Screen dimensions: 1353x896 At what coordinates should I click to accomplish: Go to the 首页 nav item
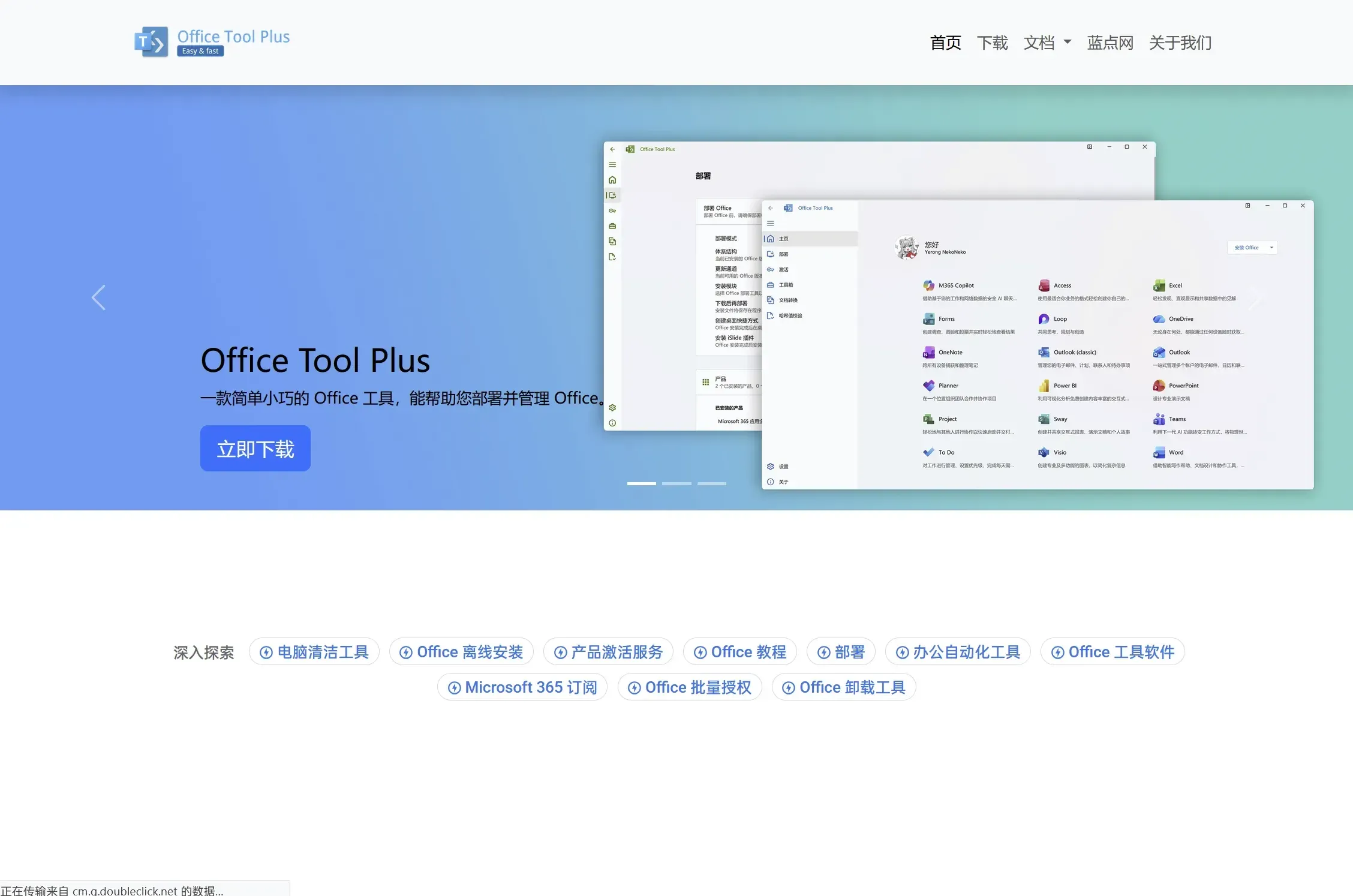tap(945, 43)
